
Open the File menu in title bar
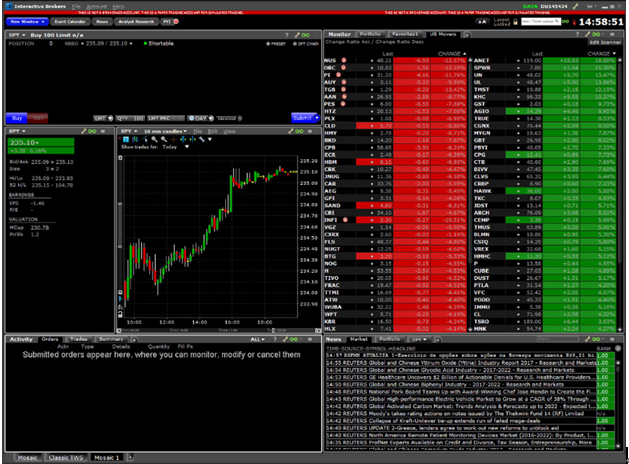76,6
